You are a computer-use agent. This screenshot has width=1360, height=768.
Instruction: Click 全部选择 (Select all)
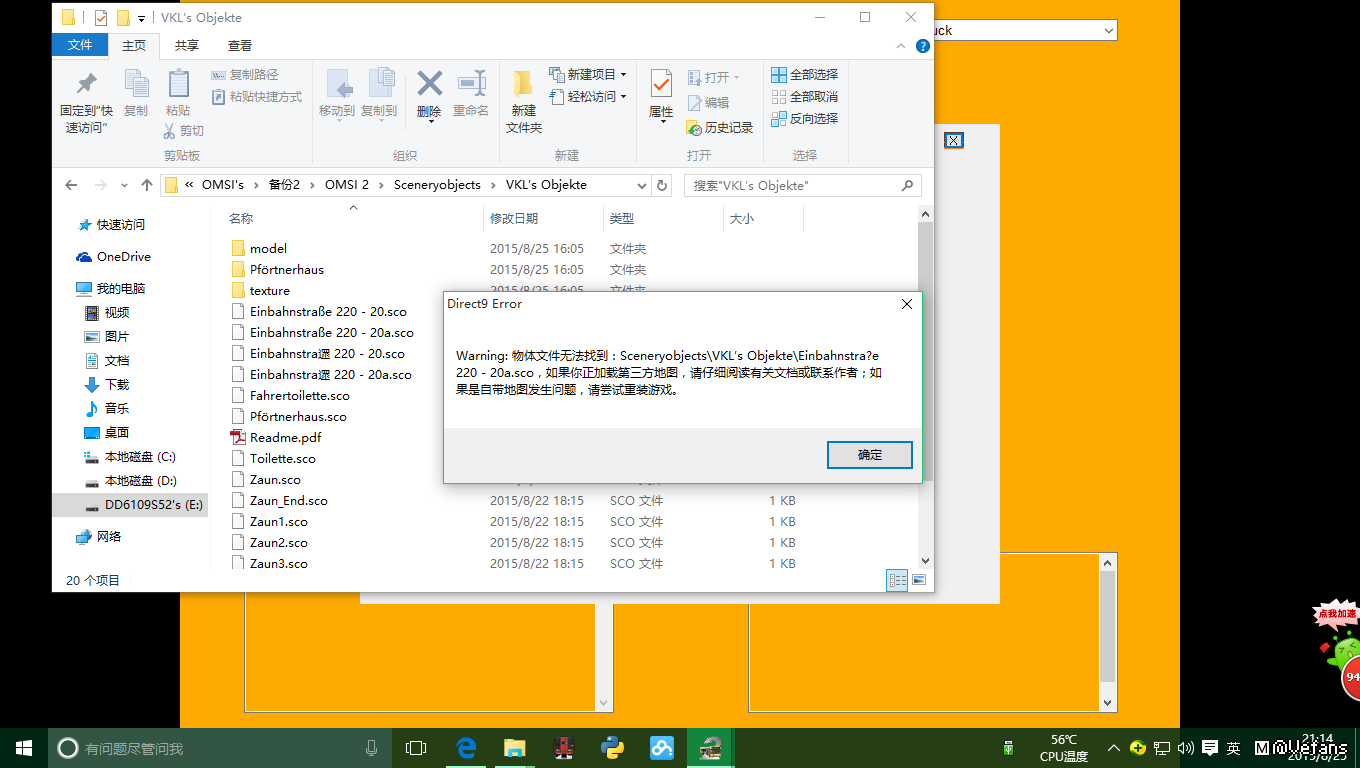click(x=805, y=75)
